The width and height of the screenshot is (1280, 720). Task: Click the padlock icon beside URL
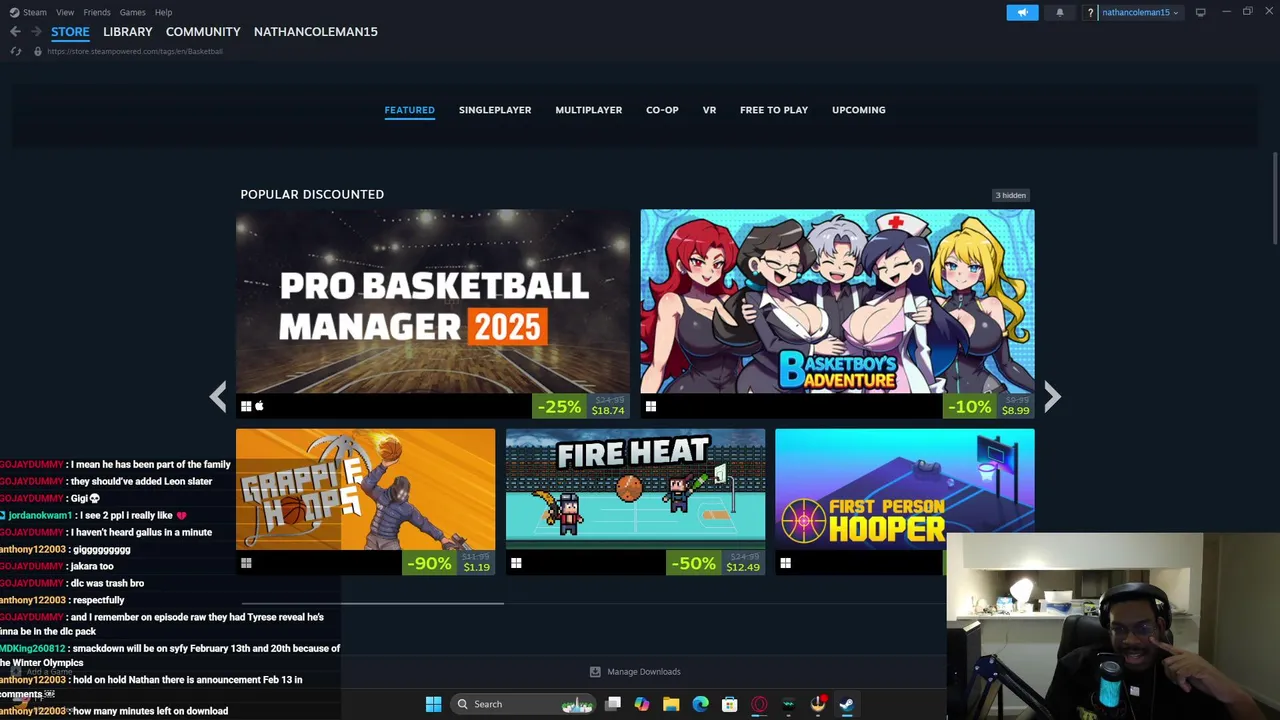[x=38, y=51]
